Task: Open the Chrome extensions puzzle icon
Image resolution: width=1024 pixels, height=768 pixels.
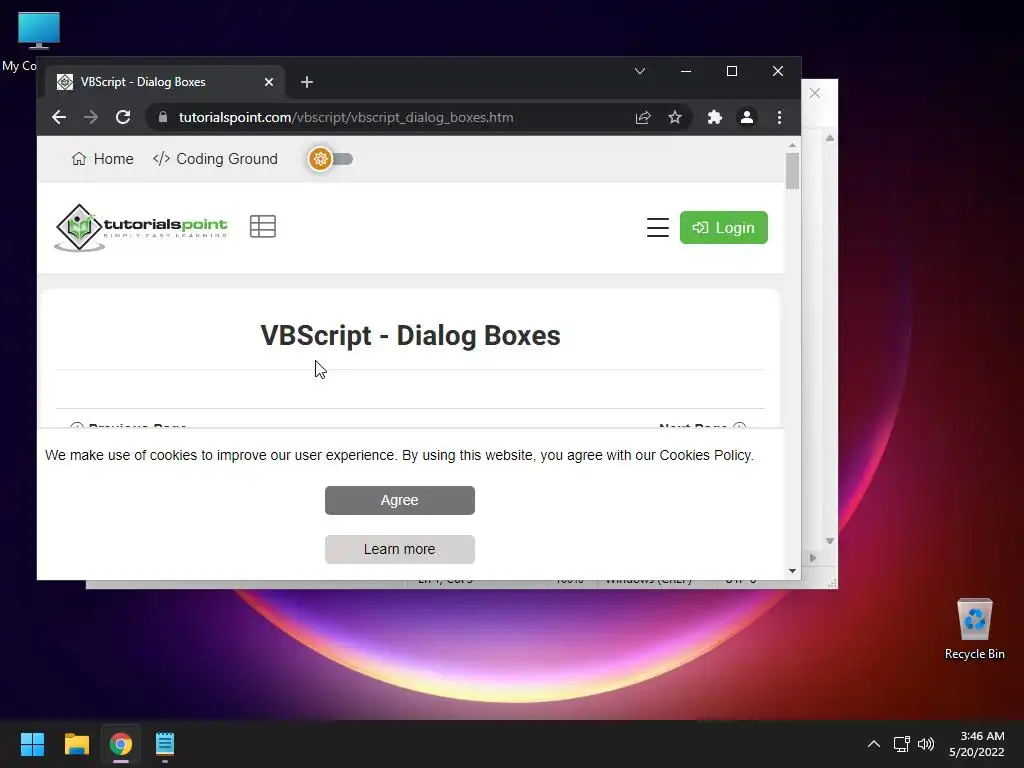Action: point(714,118)
